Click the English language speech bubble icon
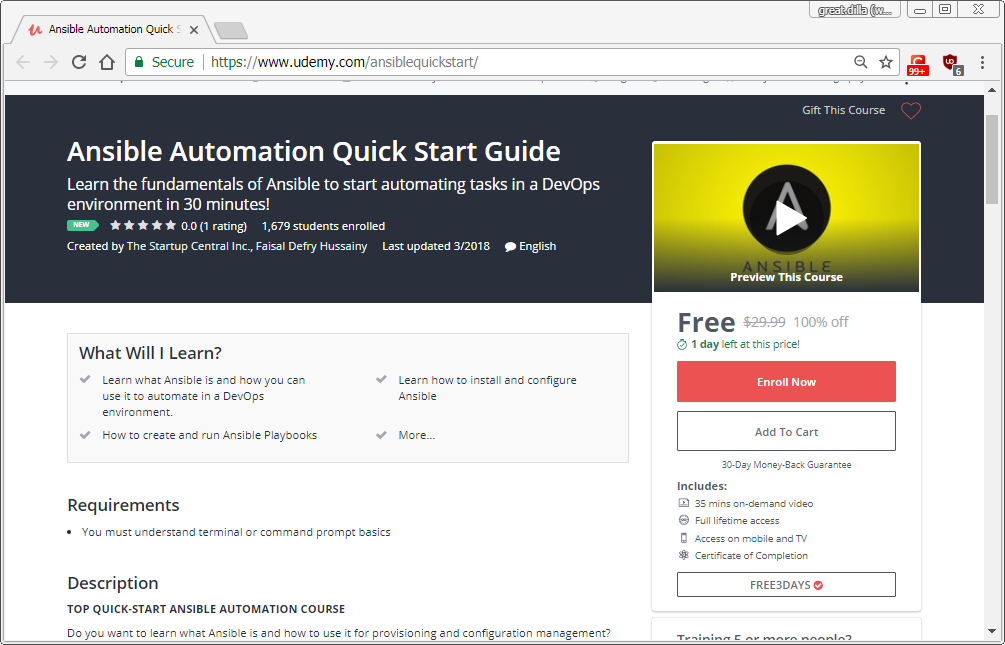The height and width of the screenshot is (645, 1005). (510, 247)
